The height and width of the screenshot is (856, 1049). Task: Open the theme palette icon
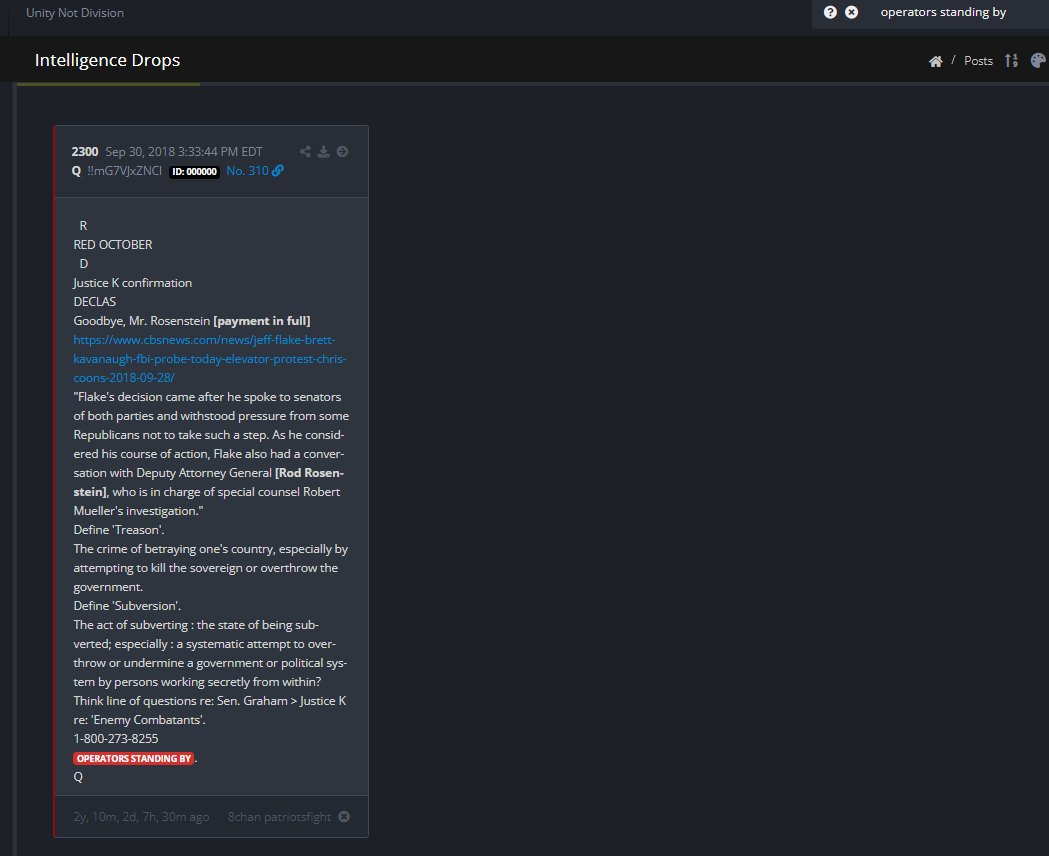click(1038, 60)
